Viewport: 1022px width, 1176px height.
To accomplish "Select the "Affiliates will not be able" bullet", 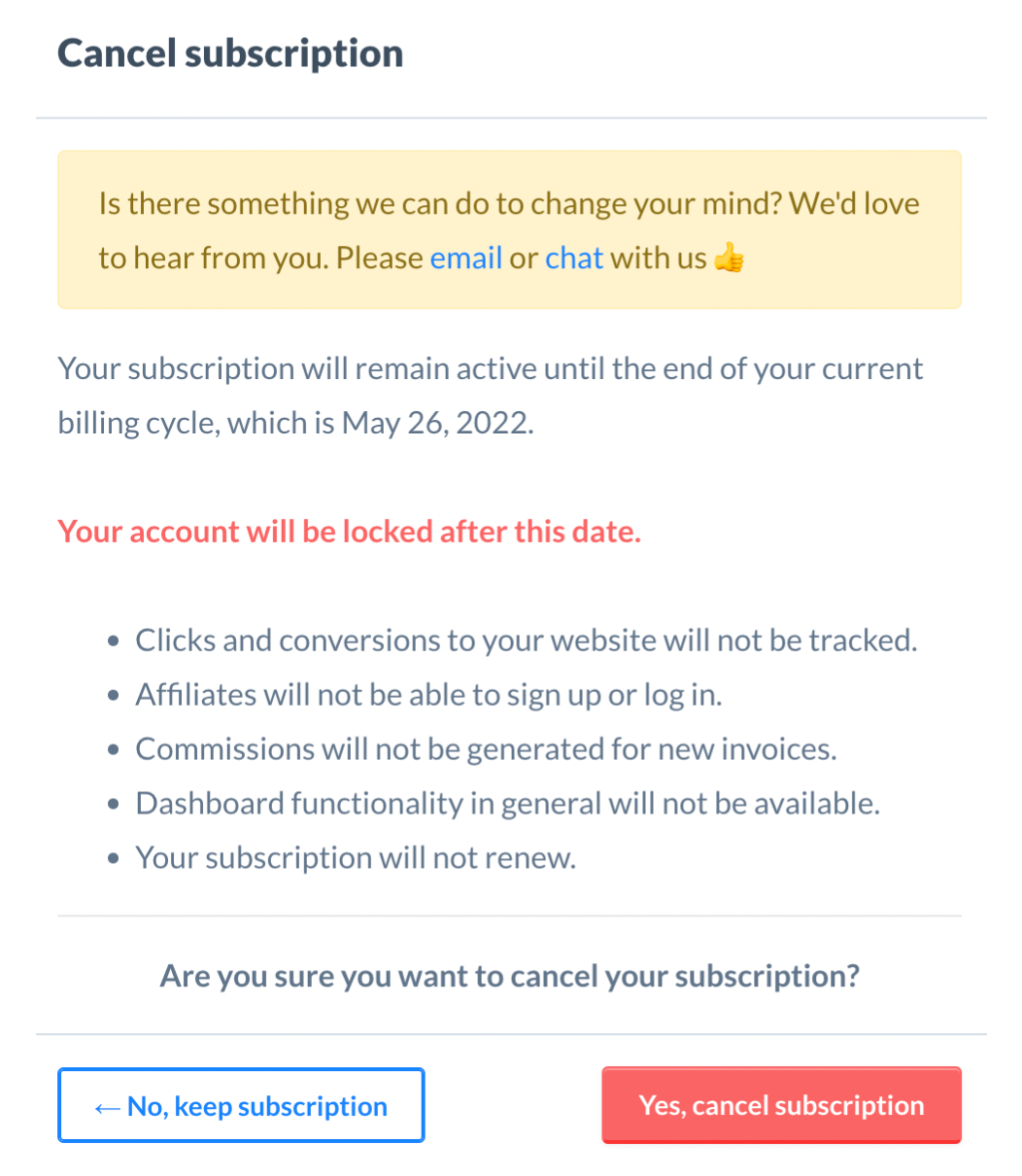I will tap(428, 695).
